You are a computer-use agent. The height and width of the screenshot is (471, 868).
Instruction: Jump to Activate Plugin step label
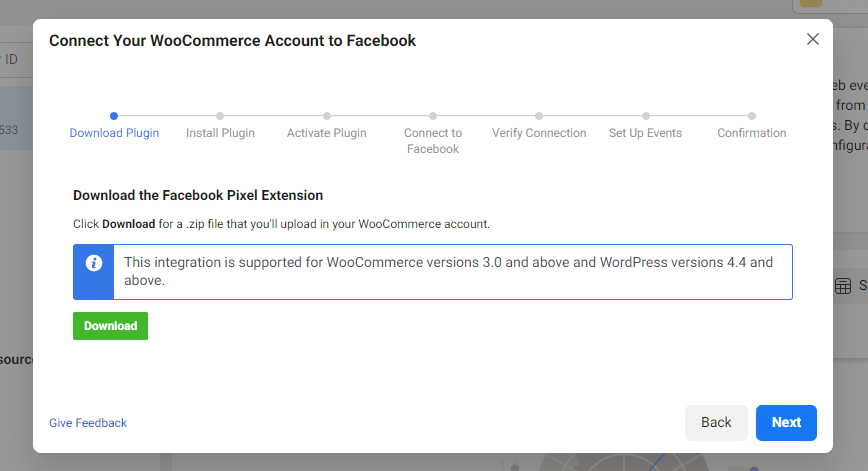(x=327, y=133)
